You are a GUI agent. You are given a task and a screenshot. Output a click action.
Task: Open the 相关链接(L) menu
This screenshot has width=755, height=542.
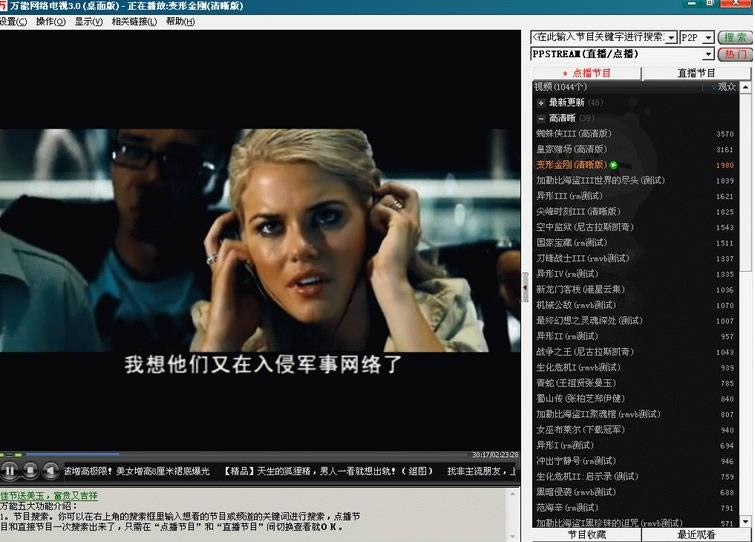point(134,22)
